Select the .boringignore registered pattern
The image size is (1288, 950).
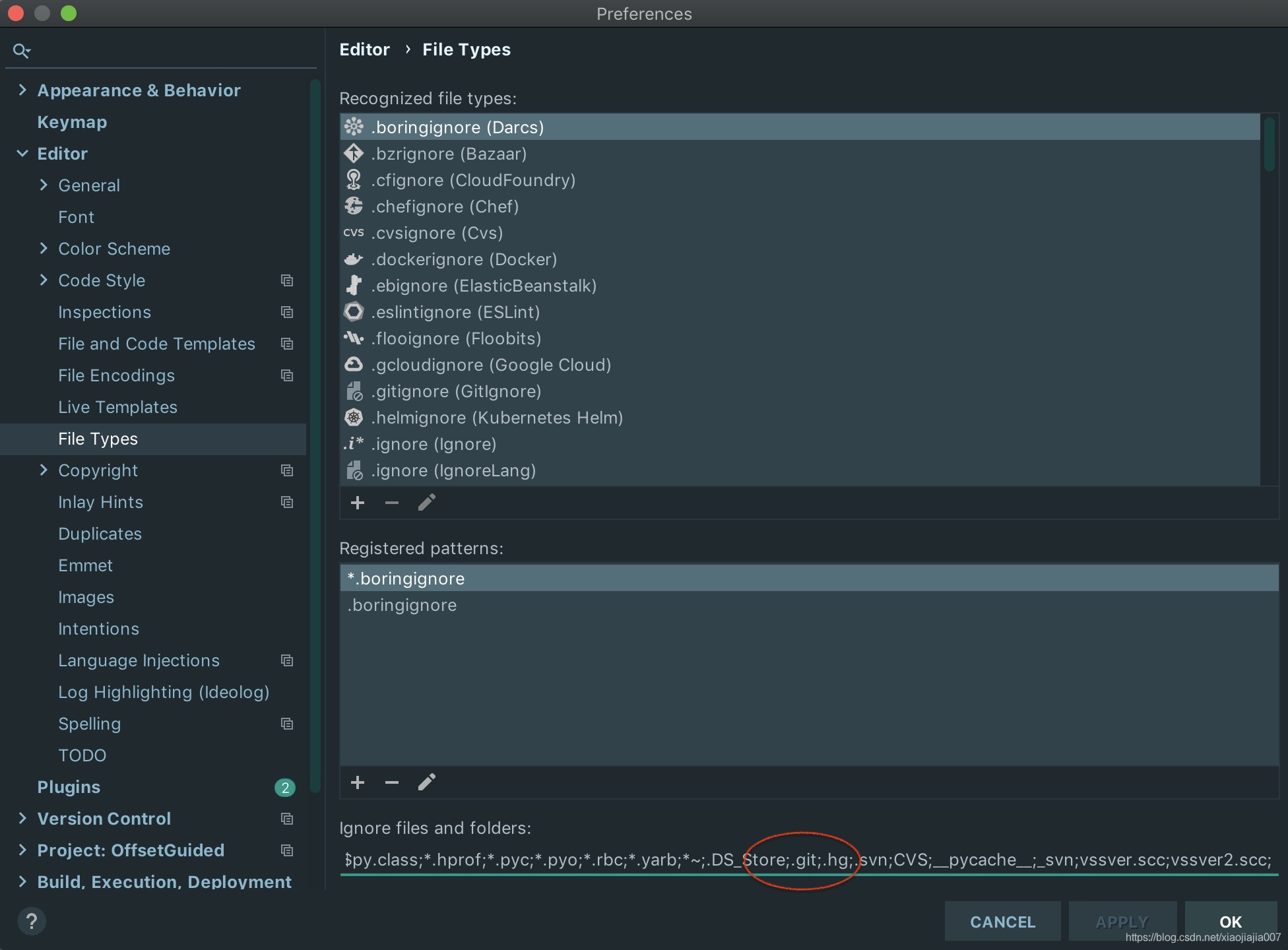(402, 605)
